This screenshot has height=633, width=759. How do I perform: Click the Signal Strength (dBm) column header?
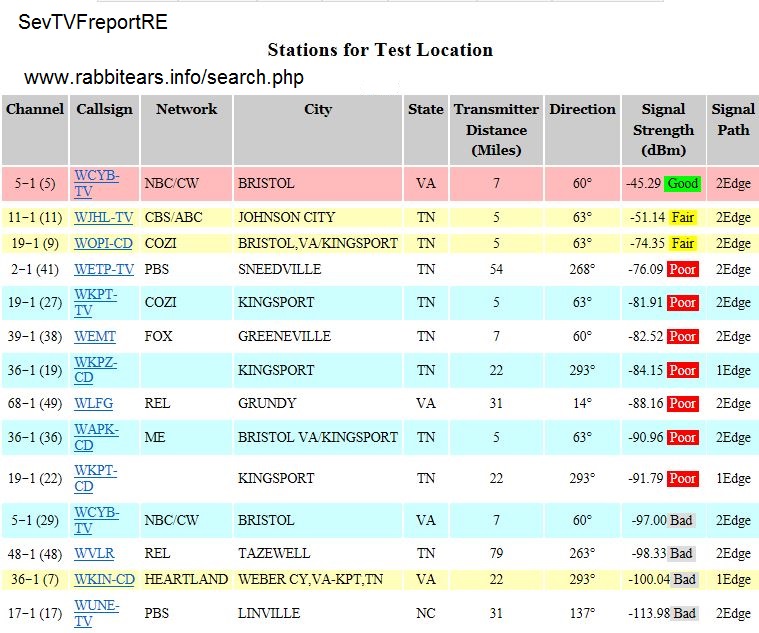[x=663, y=130]
